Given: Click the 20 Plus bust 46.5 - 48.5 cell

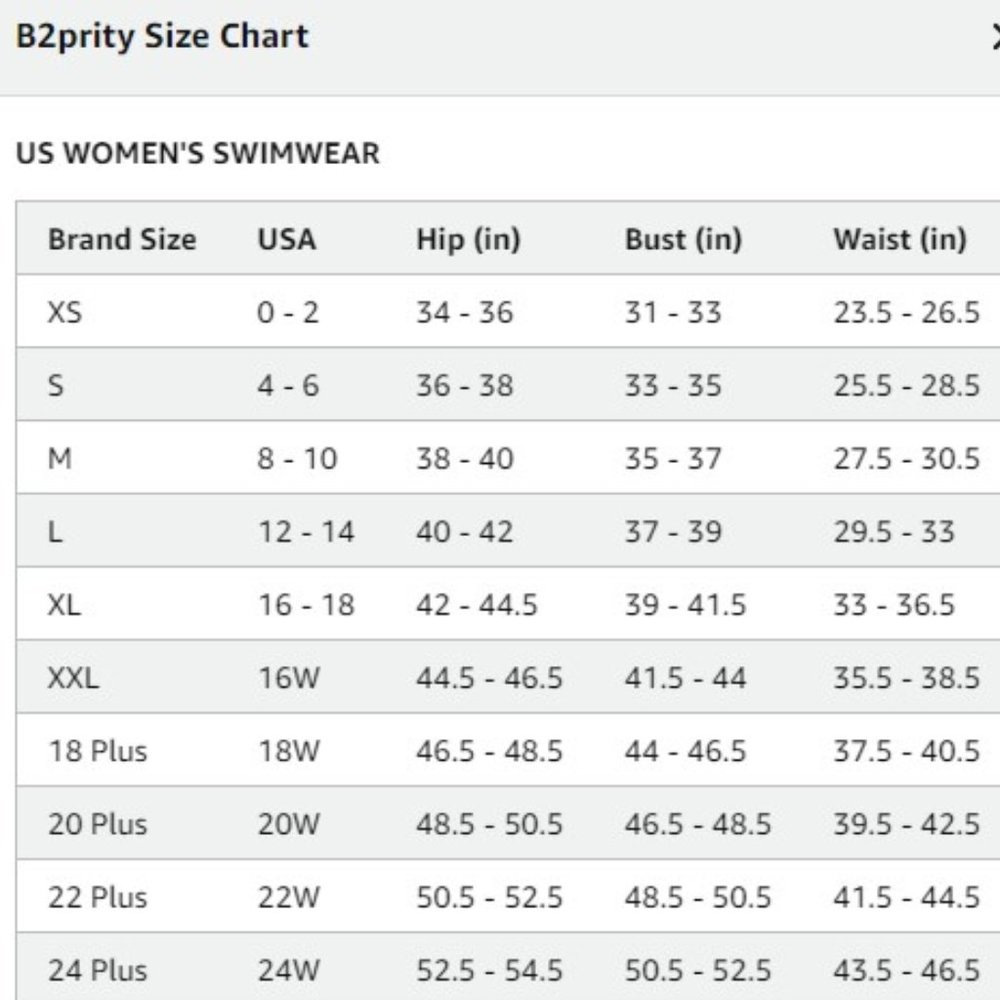Looking at the screenshot, I should pos(698,824).
